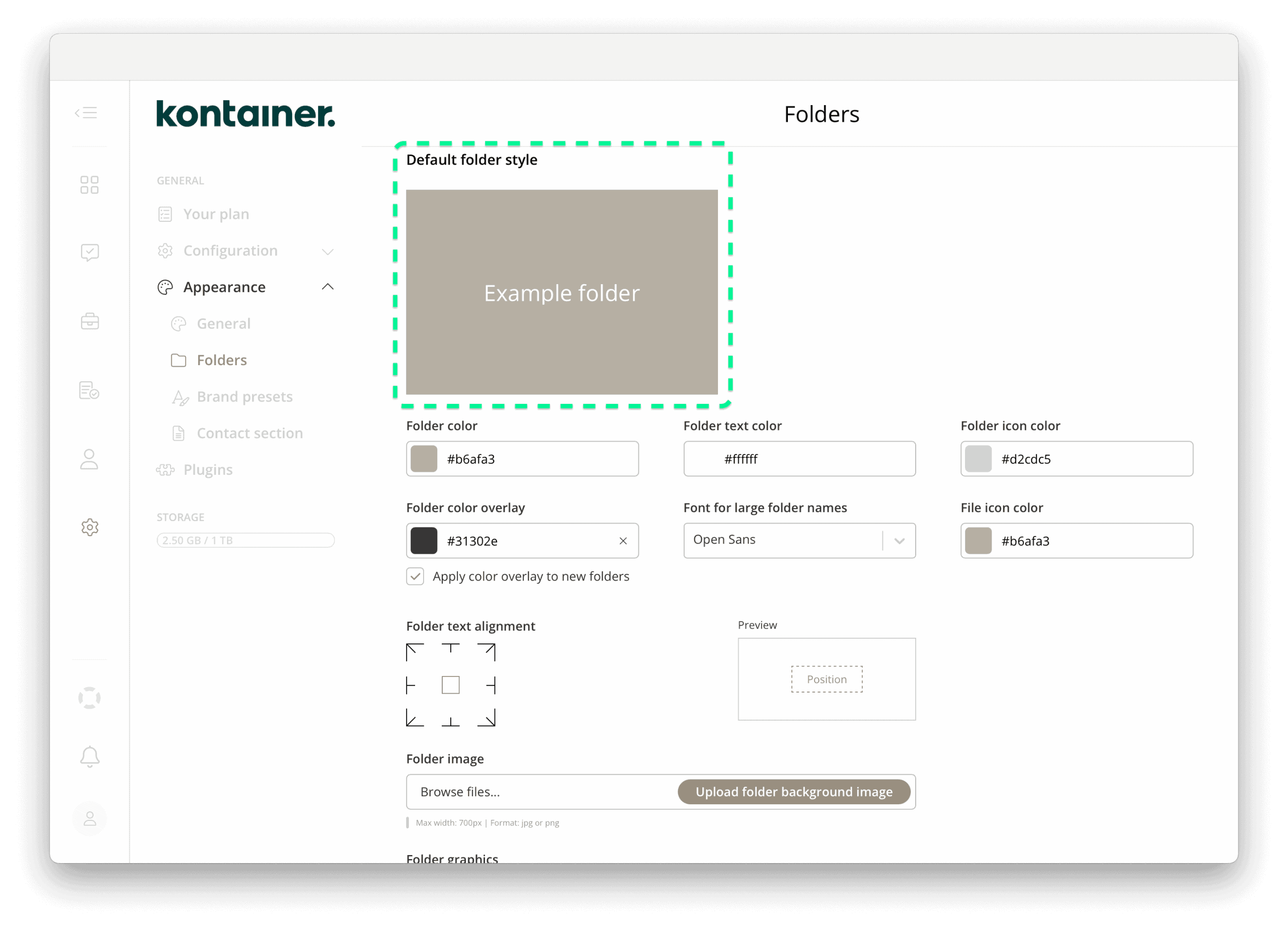
Task: Open the Font for large folder names dropdown
Action: click(x=899, y=540)
